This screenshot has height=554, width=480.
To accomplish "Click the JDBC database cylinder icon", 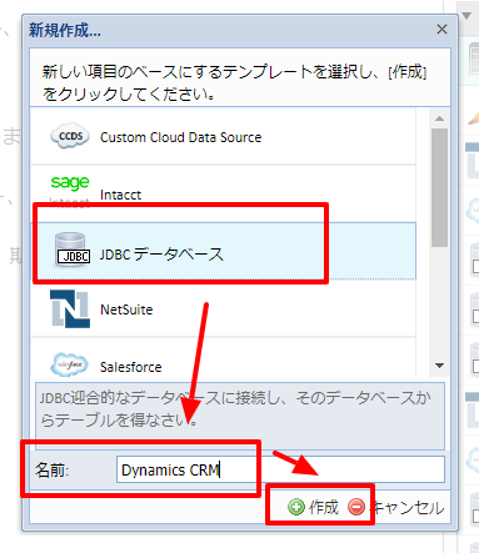I will (x=72, y=249).
